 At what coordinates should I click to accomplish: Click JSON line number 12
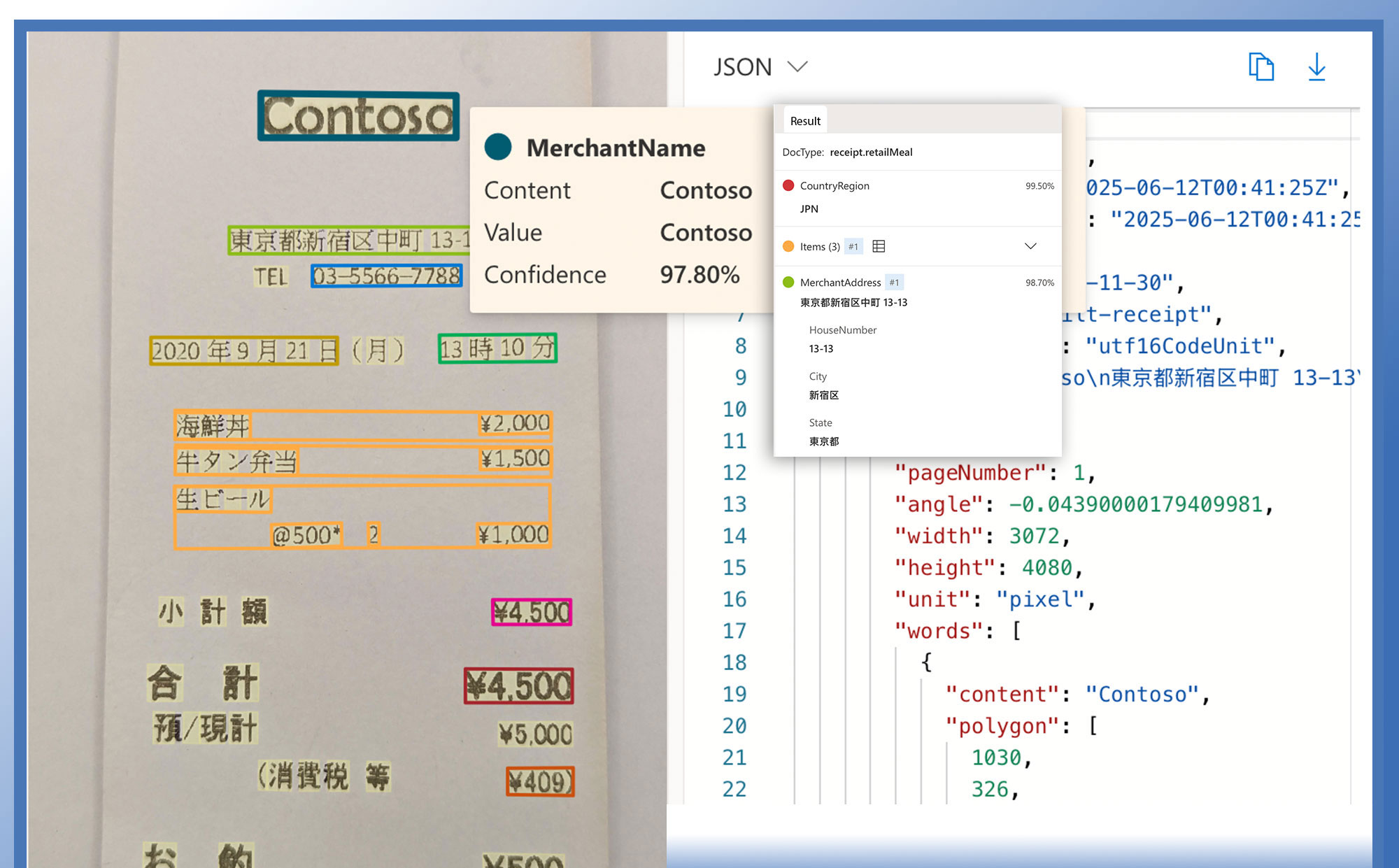(734, 472)
